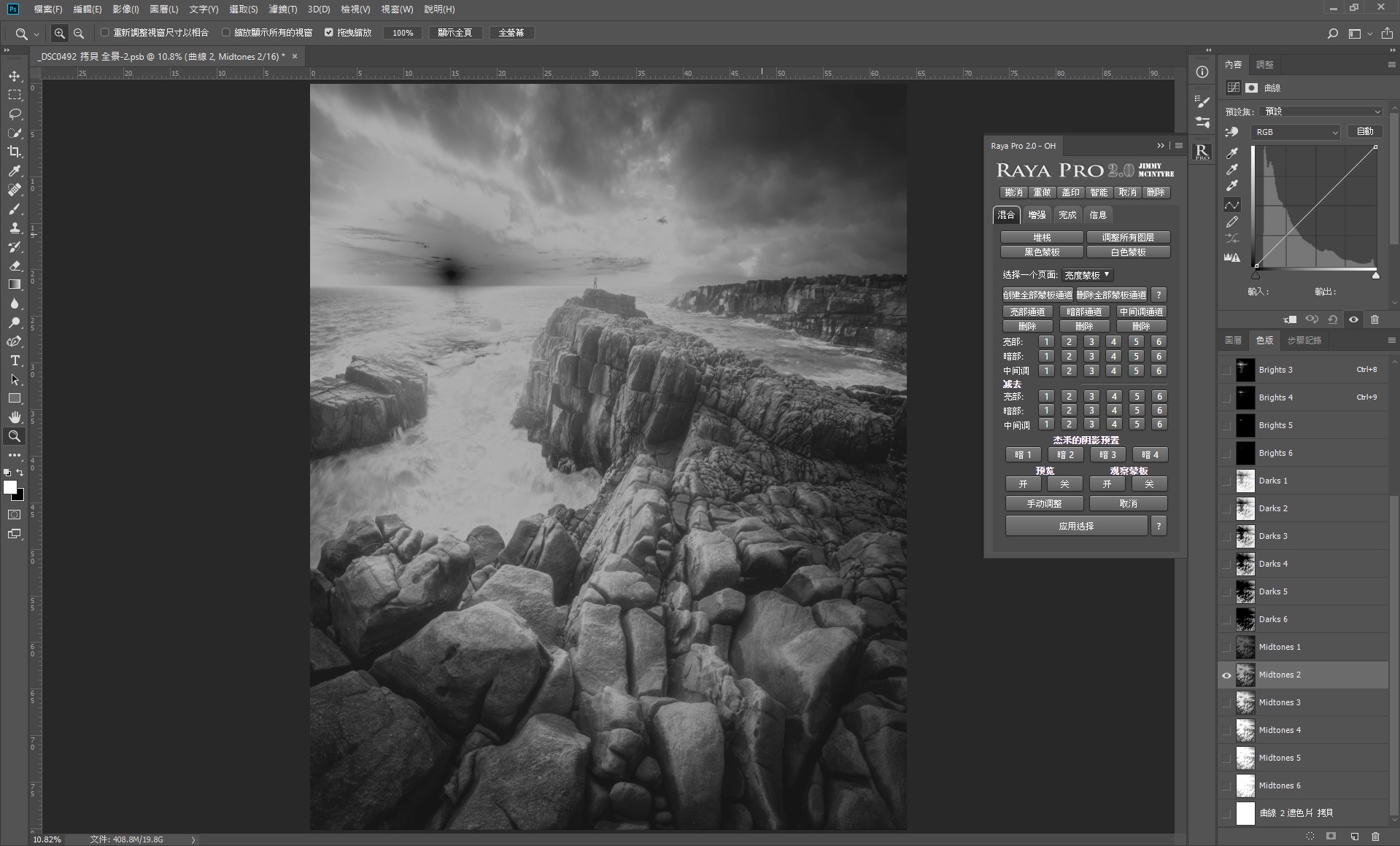Click the zoom out magnifier icon
1400x846 pixels.
click(79, 33)
